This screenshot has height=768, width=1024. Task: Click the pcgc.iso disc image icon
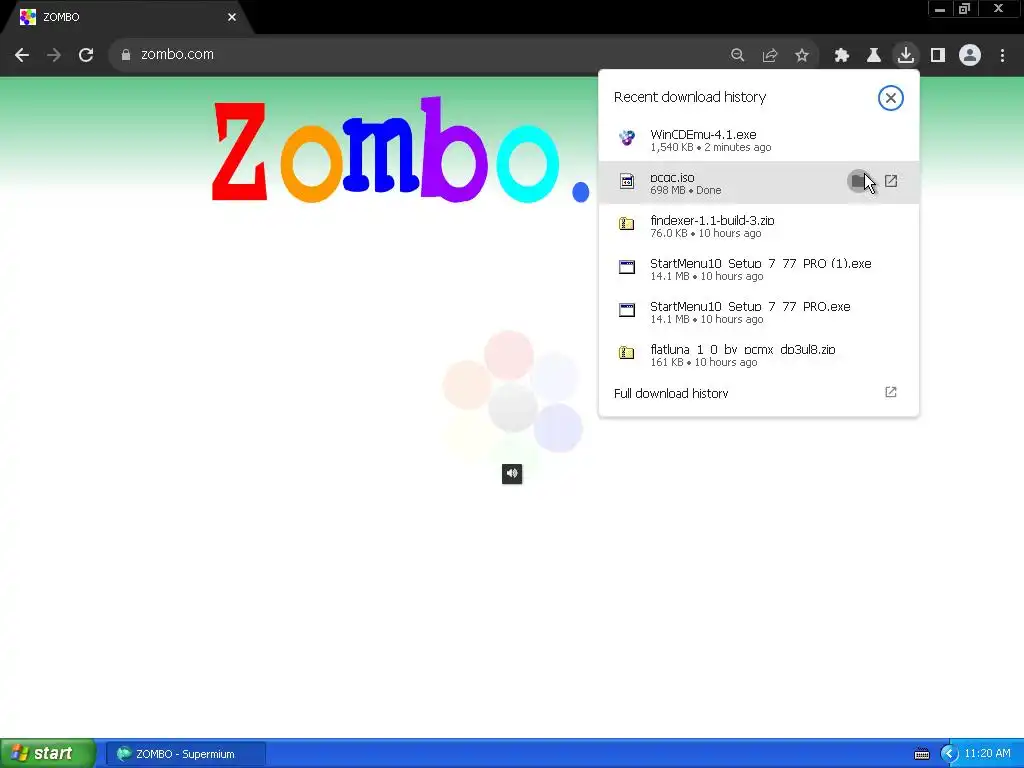tap(627, 181)
